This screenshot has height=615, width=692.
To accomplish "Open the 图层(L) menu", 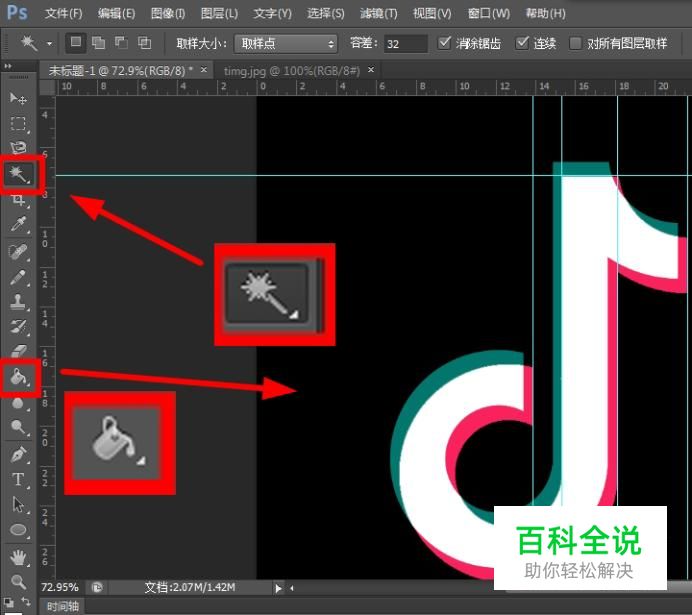I will (x=219, y=14).
